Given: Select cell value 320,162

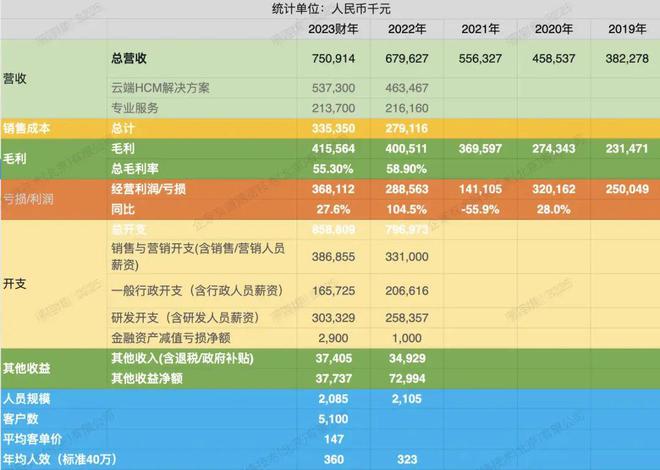Looking at the screenshot, I should tap(554, 189).
